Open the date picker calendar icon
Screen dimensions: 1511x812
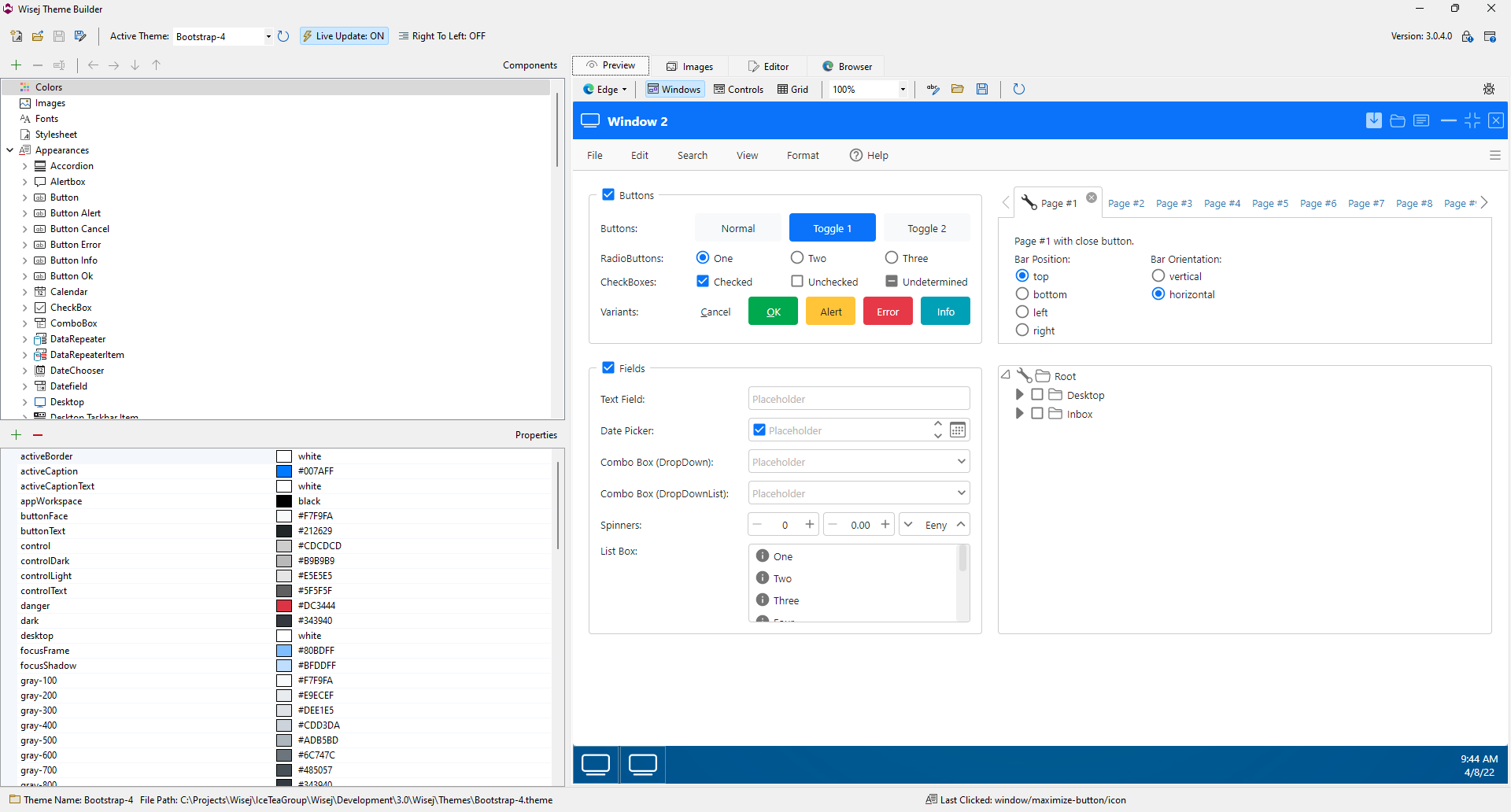coord(958,430)
